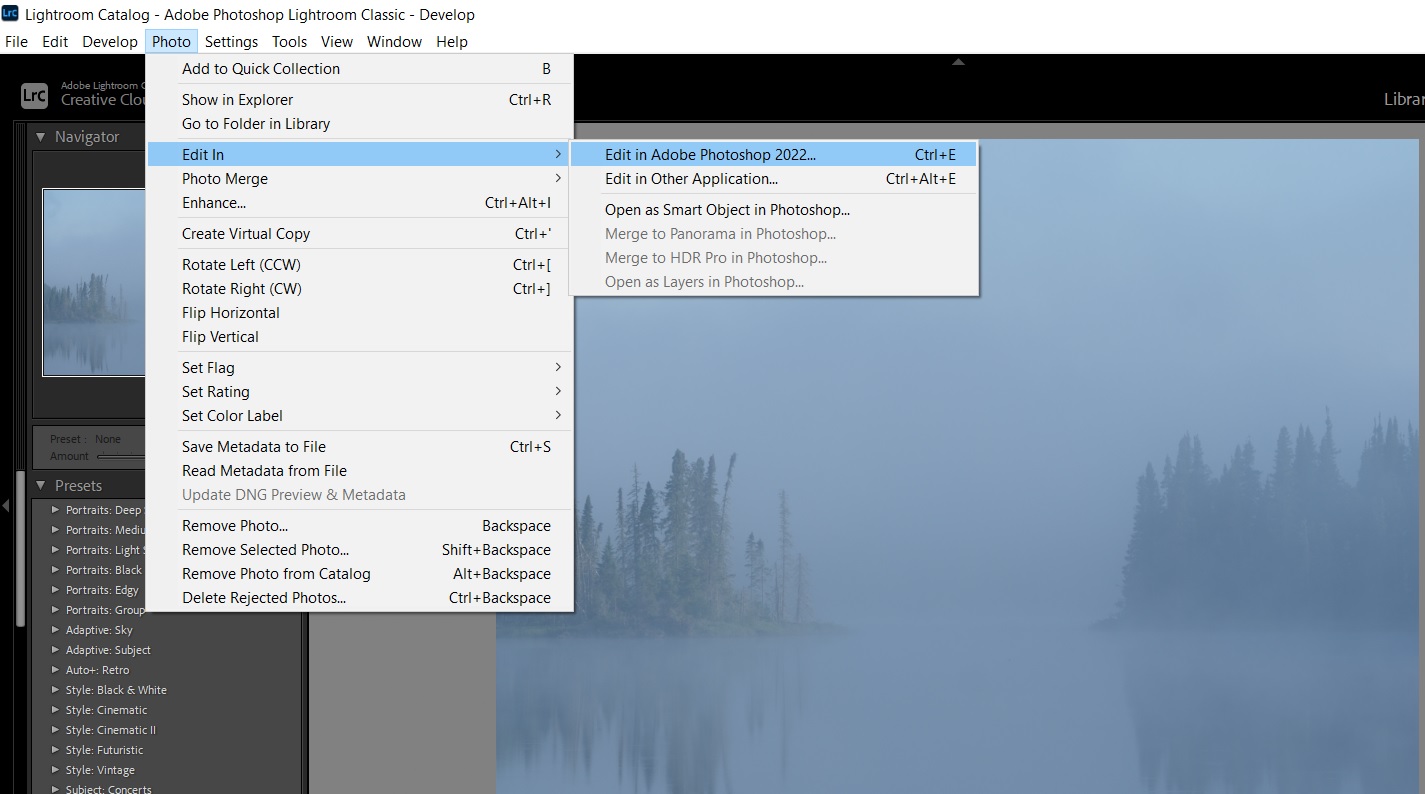
Task: Expand the Subject: Concerts preset group
Action: [54, 789]
